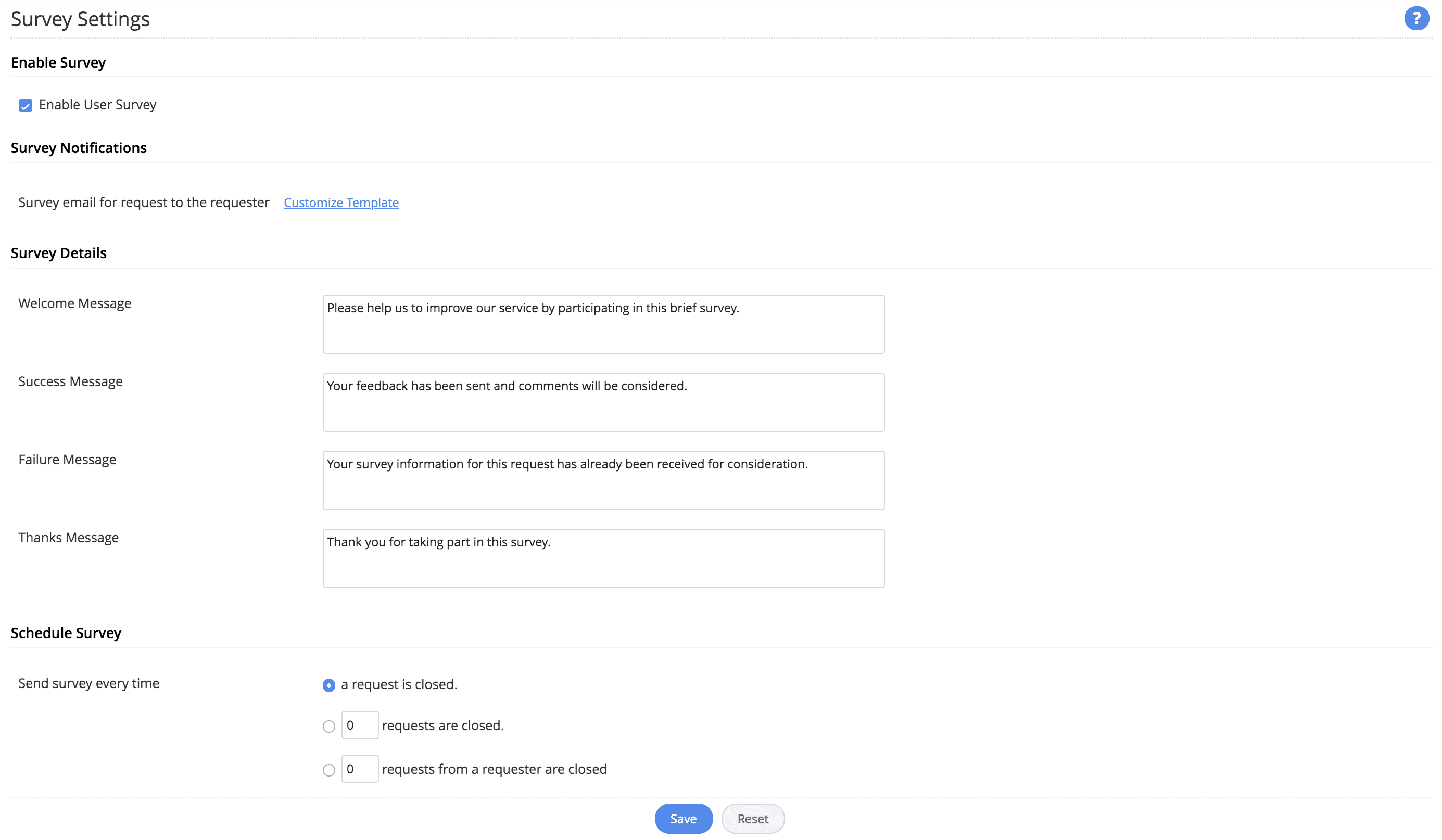This screenshot has width=1442, height=840.
Task: Select the 'requests are closed' radio option
Action: [x=329, y=727]
